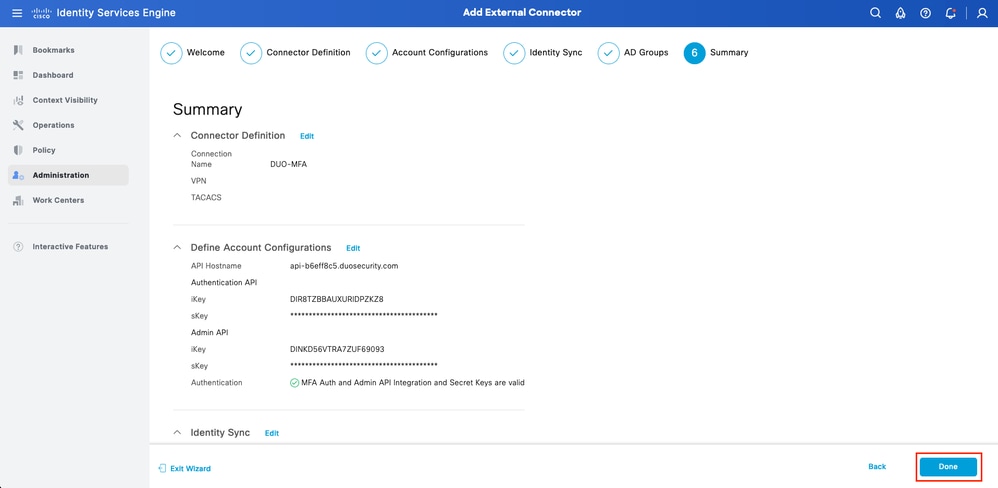Open Interactive Features menu item

click(x=68, y=247)
